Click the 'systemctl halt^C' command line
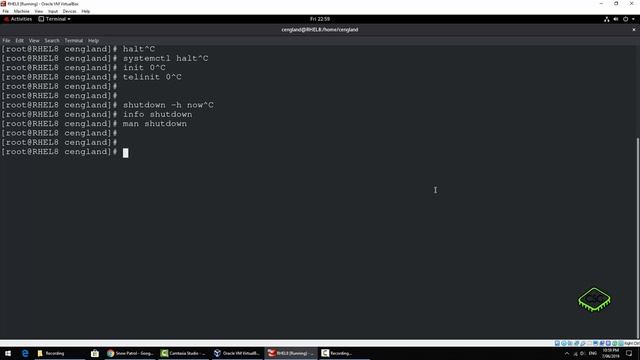The image size is (640, 360). [165, 58]
